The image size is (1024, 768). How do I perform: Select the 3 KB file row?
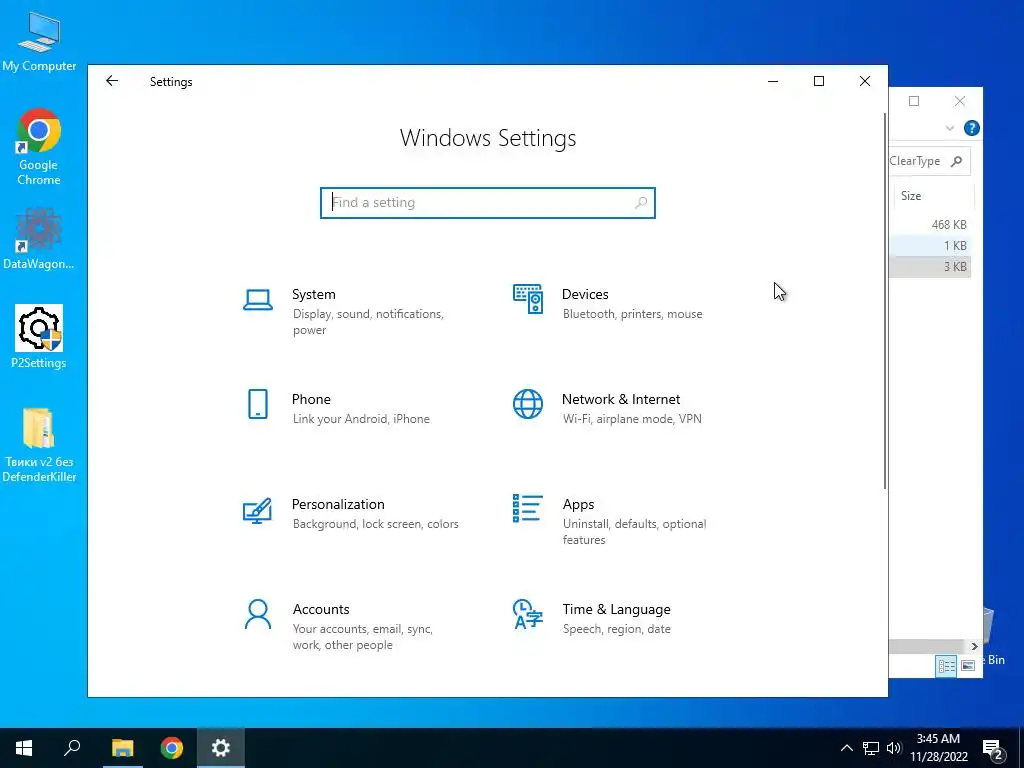[930, 266]
